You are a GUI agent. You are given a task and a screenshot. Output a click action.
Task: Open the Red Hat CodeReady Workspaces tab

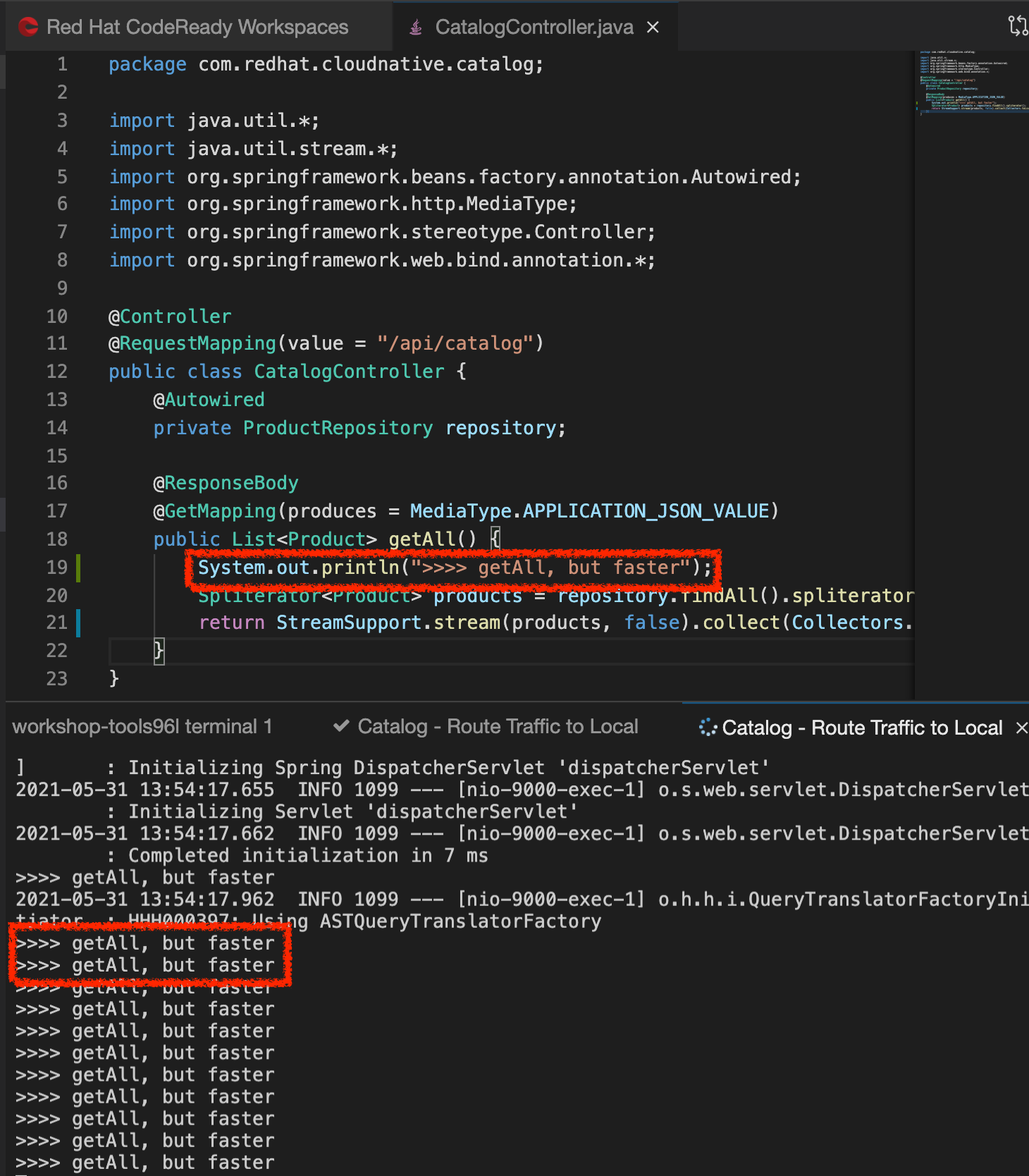click(x=197, y=27)
